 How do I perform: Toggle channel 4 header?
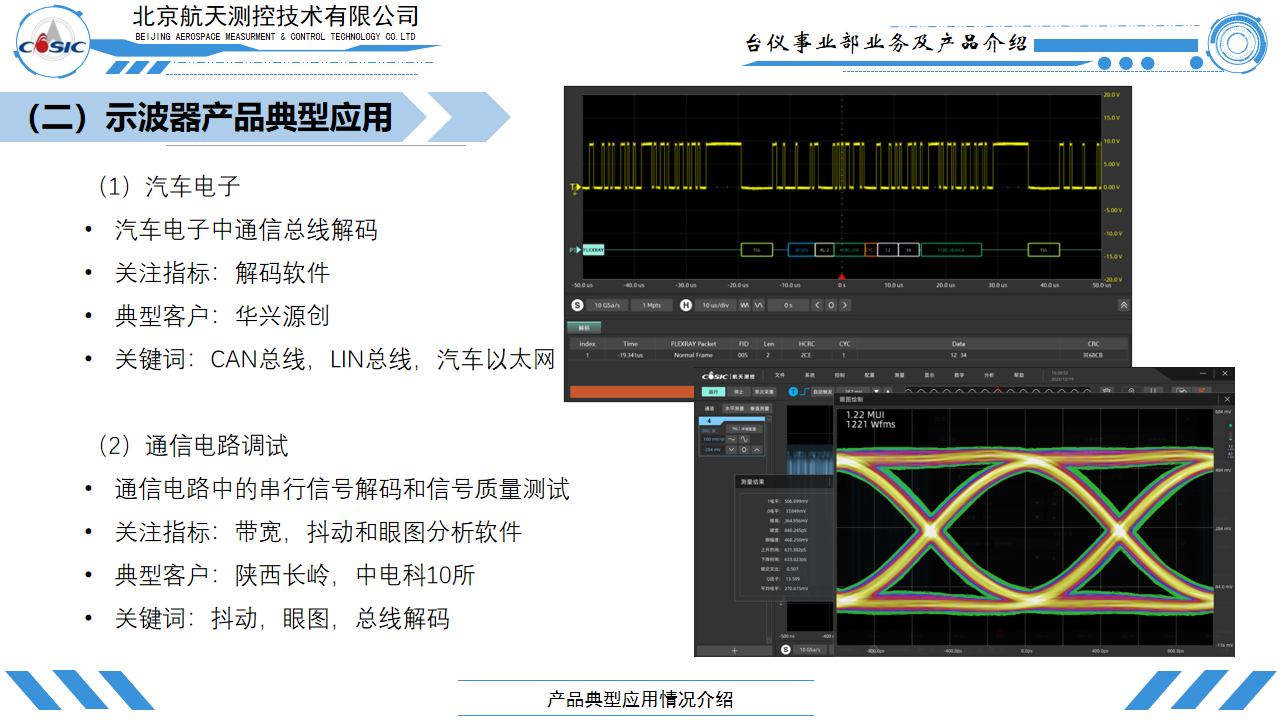coord(732,421)
